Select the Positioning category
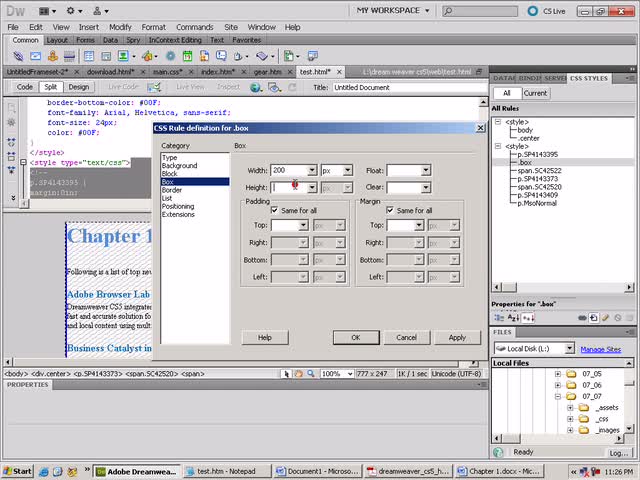The image size is (640, 480). (178, 206)
